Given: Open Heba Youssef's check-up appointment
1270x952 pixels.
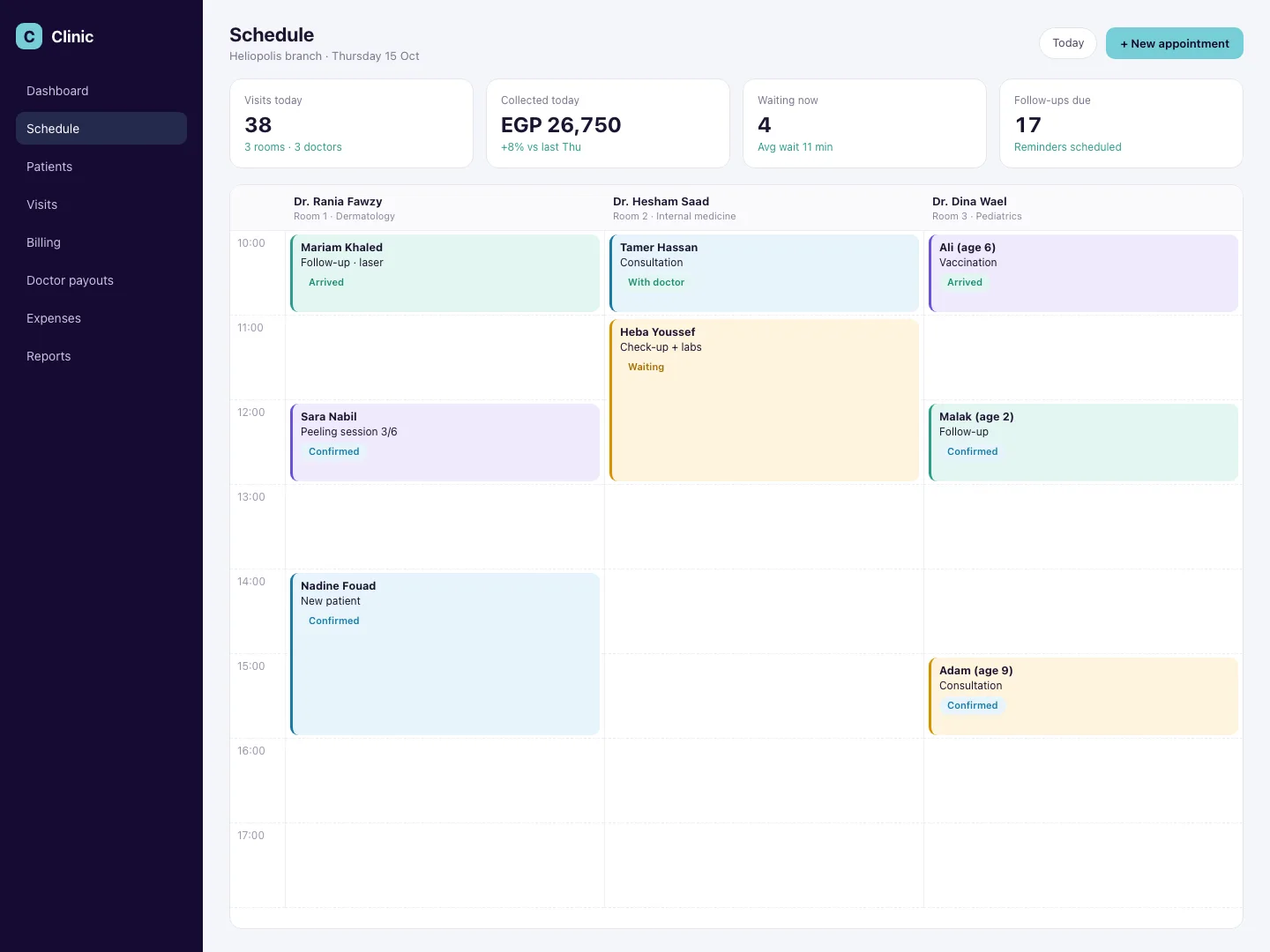Looking at the screenshot, I should tap(764, 400).
